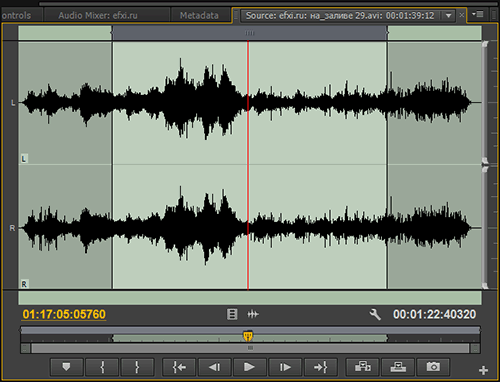500x382 pixels.
Task: Click the Out point handle on time ruler
Action: point(387,338)
